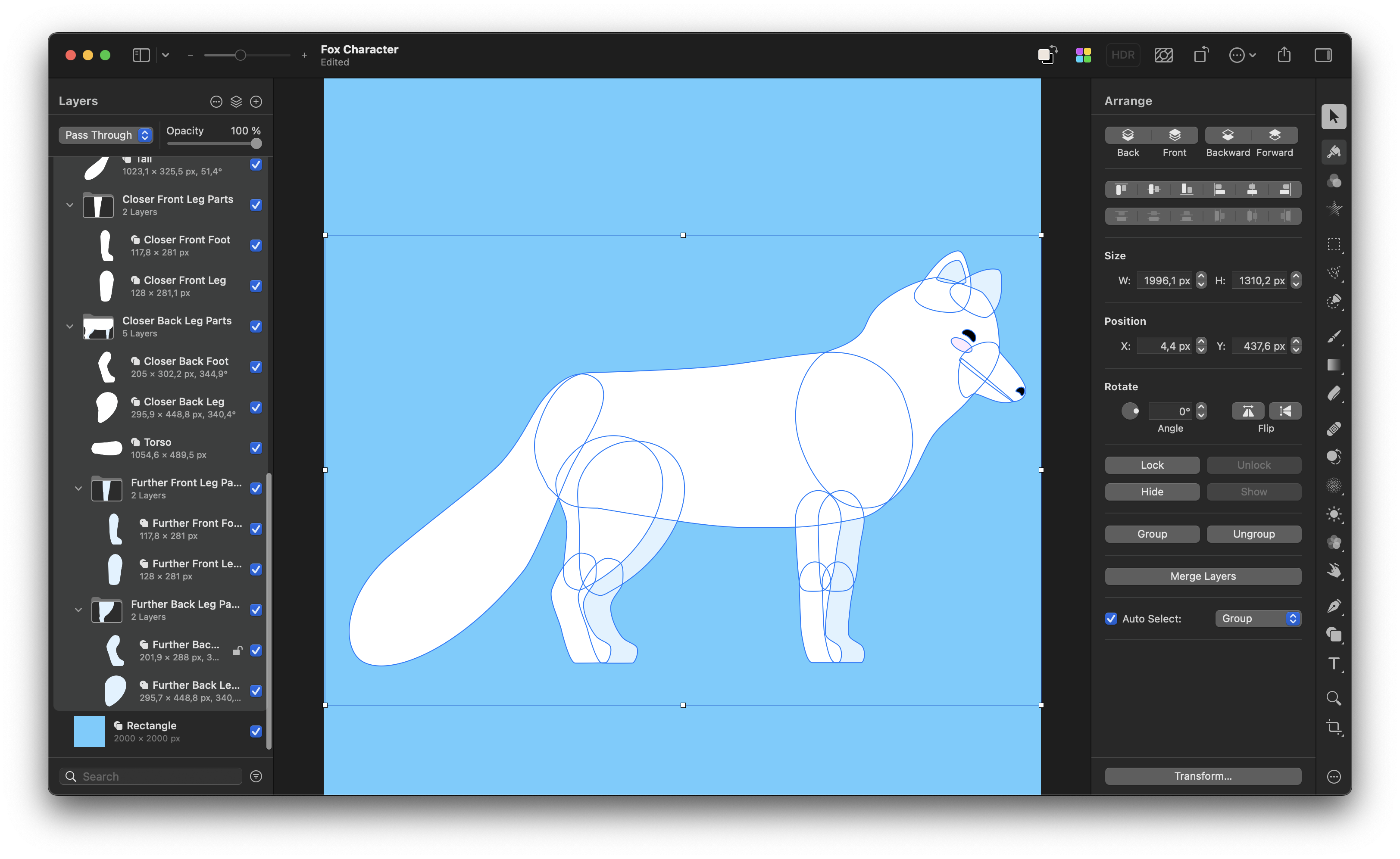Toggle visibility of Rectangle layer
The image size is (1400, 859).
pyautogui.click(x=256, y=731)
